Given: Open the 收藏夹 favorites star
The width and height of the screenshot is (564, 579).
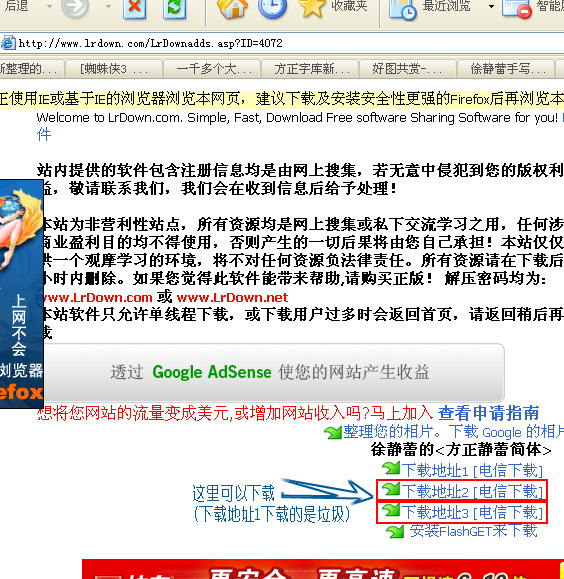Looking at the screenshot, I should [x=311, y=8].
